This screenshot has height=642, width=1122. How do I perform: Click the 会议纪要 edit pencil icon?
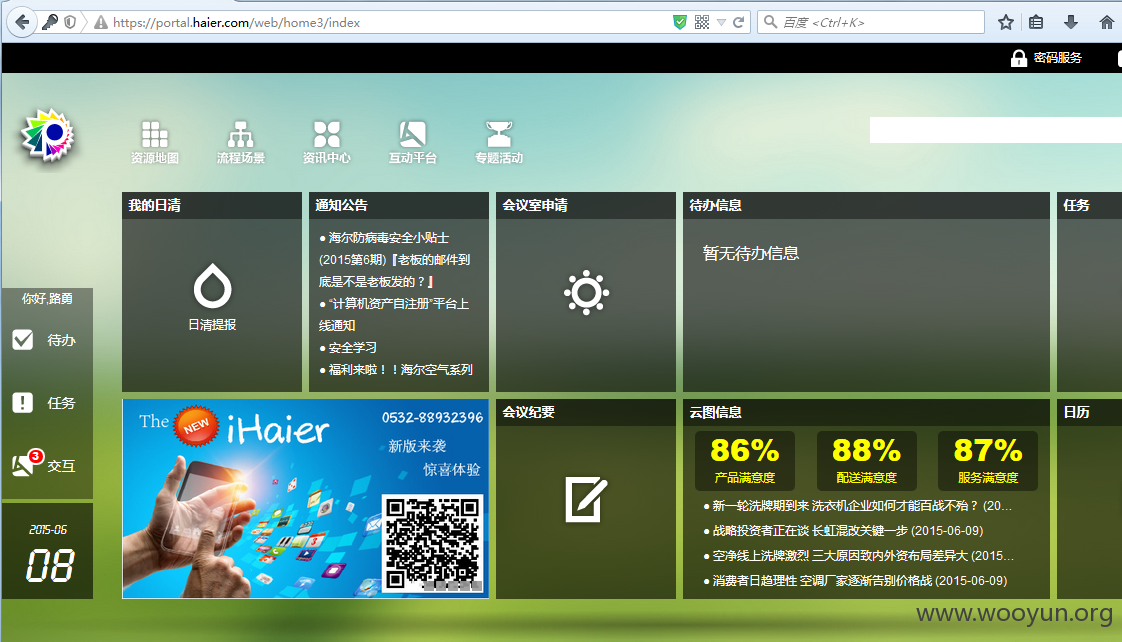pos(586,500)
